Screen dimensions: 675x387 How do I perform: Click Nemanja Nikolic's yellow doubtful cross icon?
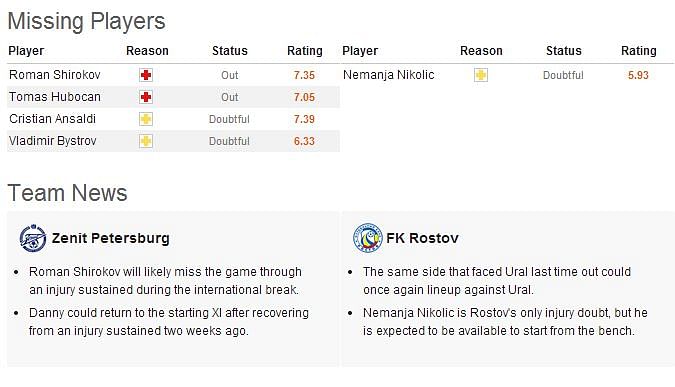coord(480,75)
